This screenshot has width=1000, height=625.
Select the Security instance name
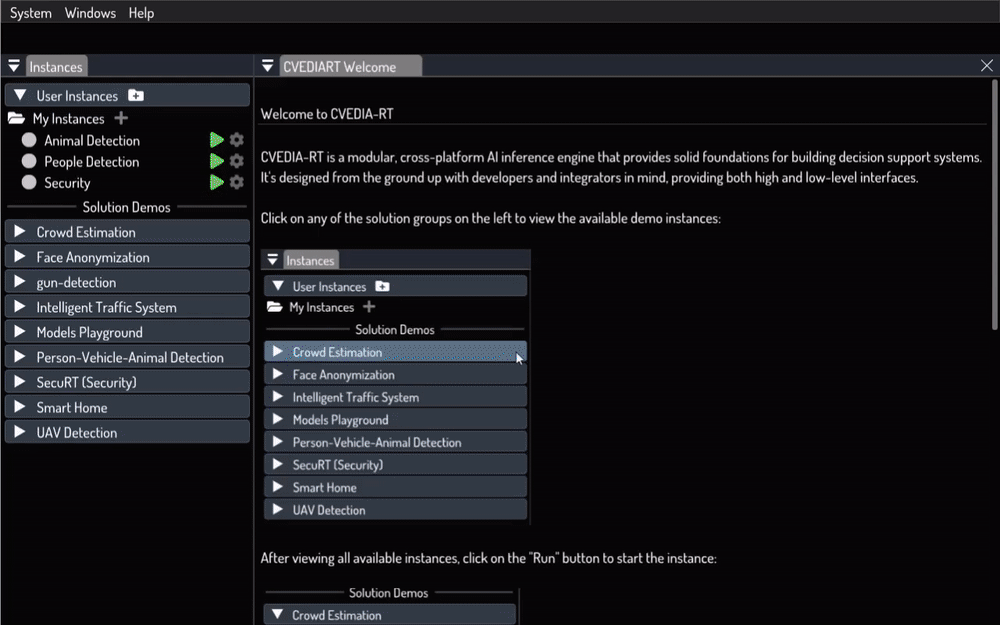[67, 183]
